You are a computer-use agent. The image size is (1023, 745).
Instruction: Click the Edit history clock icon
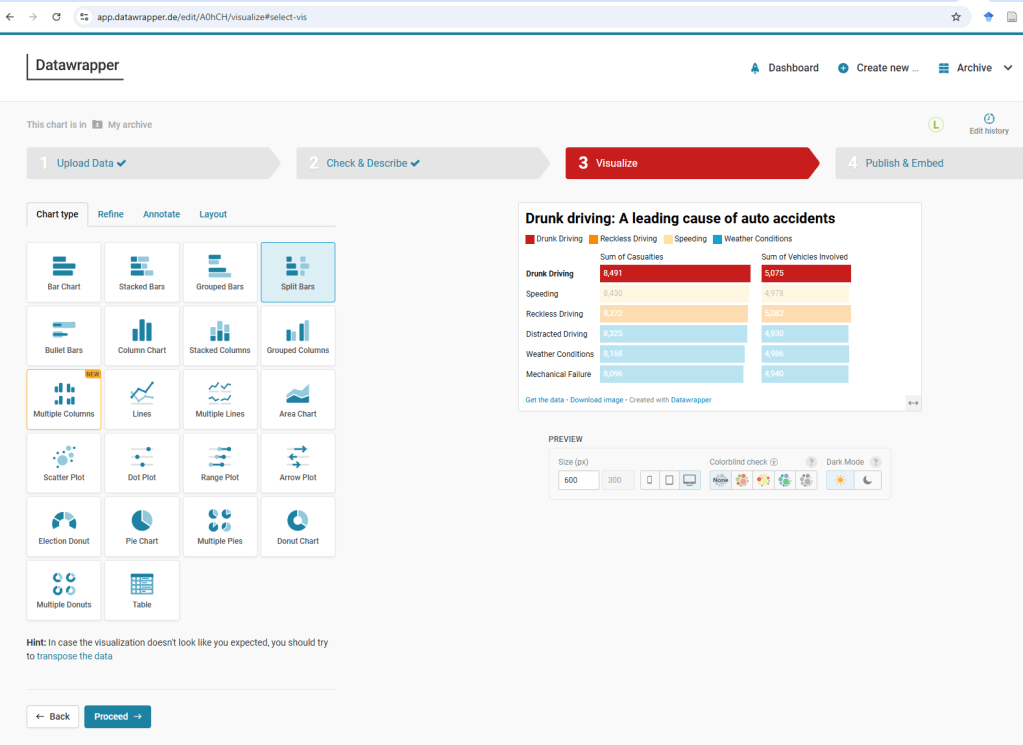tap(989, 118)
